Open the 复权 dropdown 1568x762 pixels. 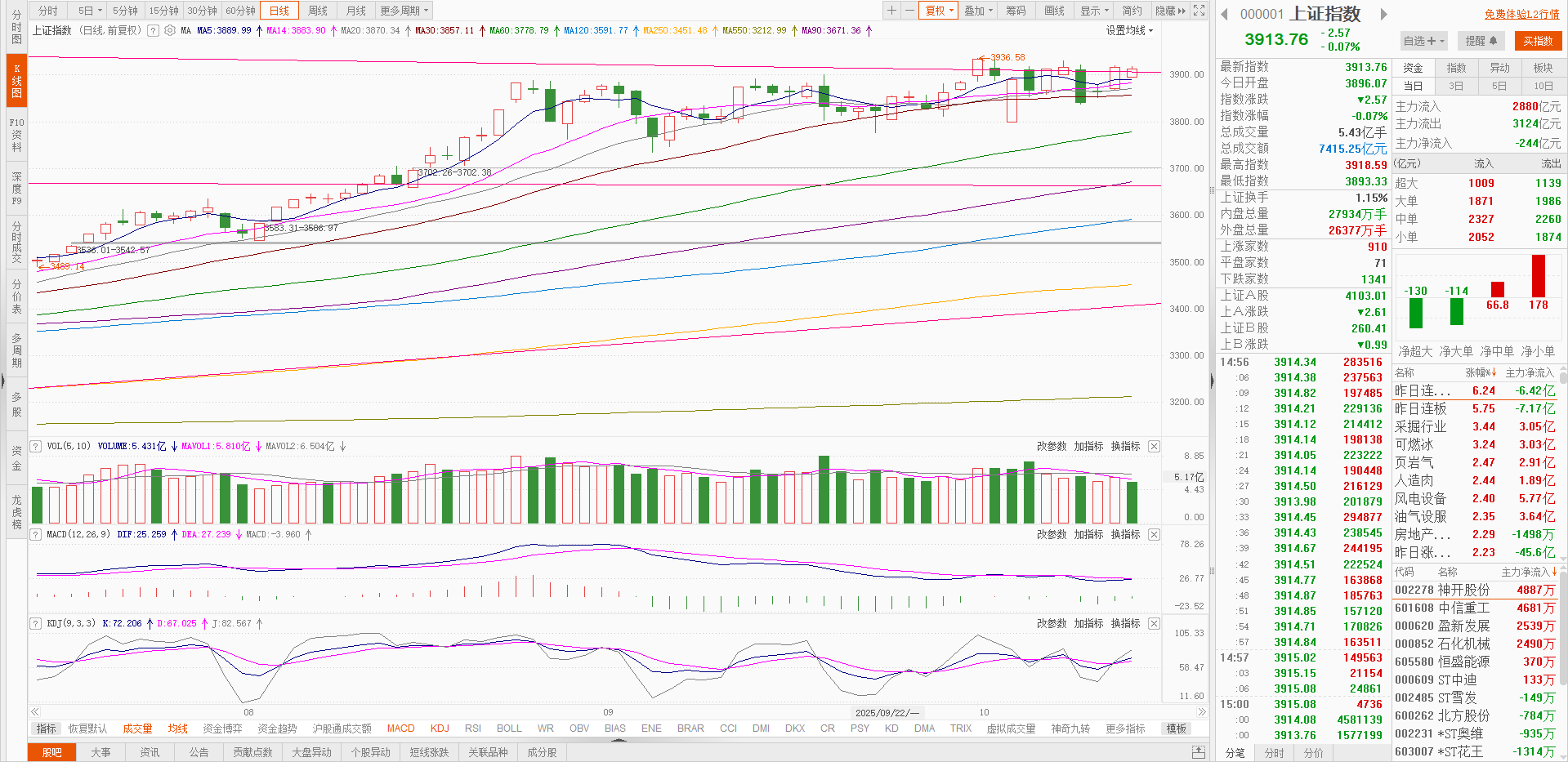(x=939, y=11)
